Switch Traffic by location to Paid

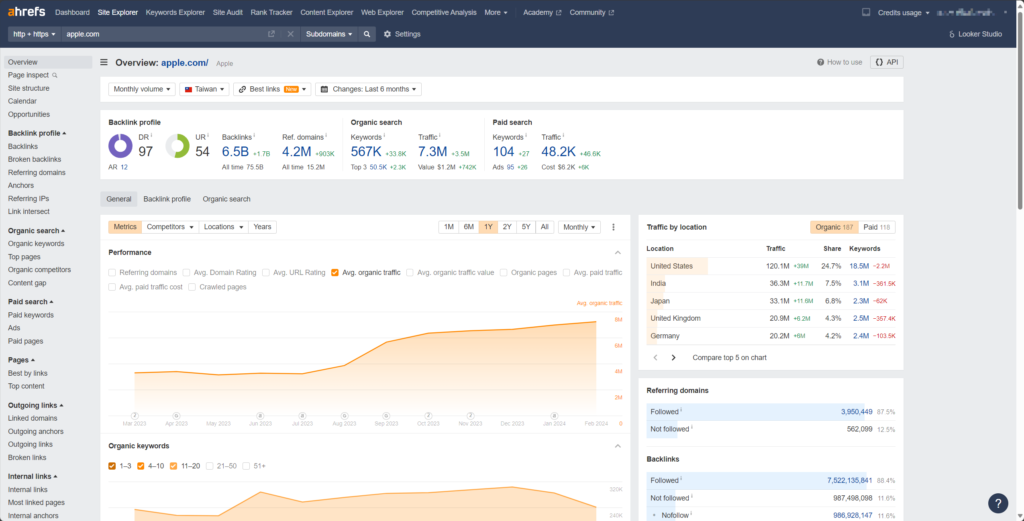[x=876, y=227]
